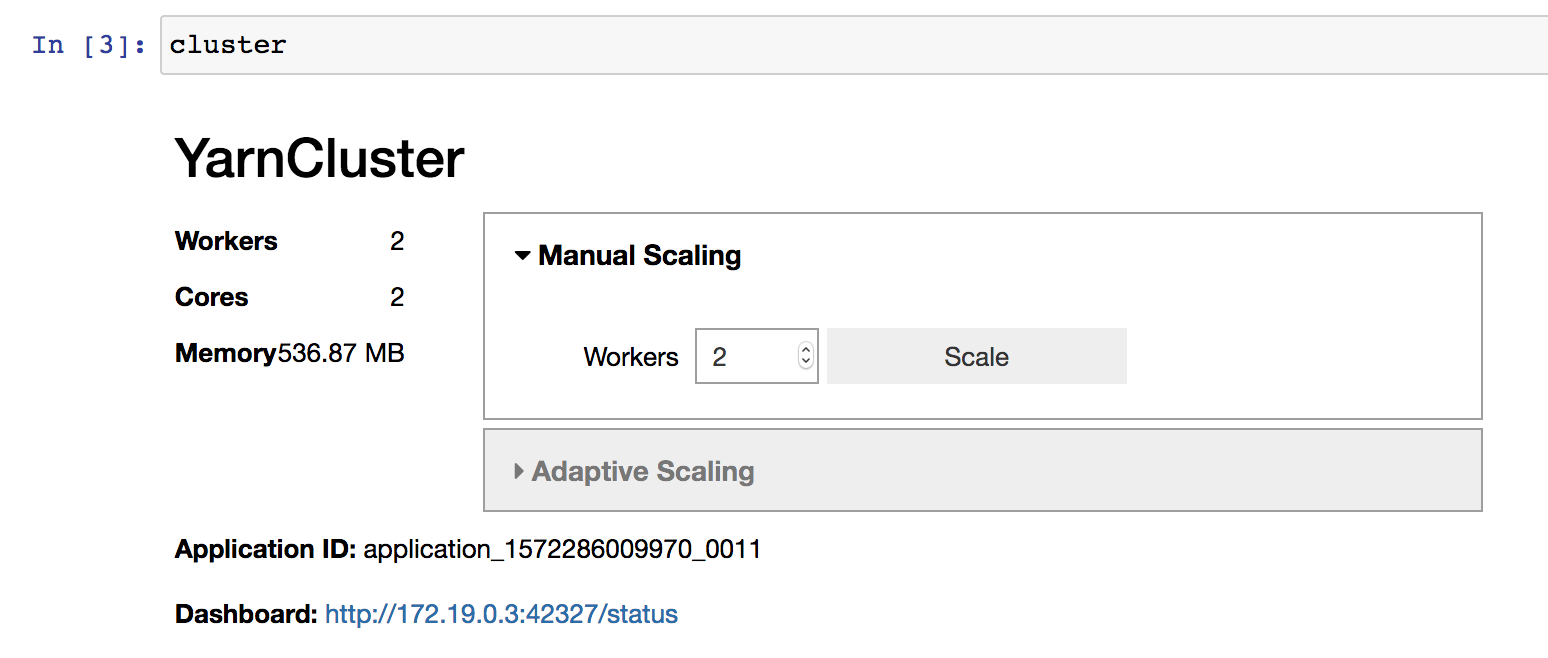The image size is (1548, 658).
Task: Click the Cores label
Action: coord(212,297)
